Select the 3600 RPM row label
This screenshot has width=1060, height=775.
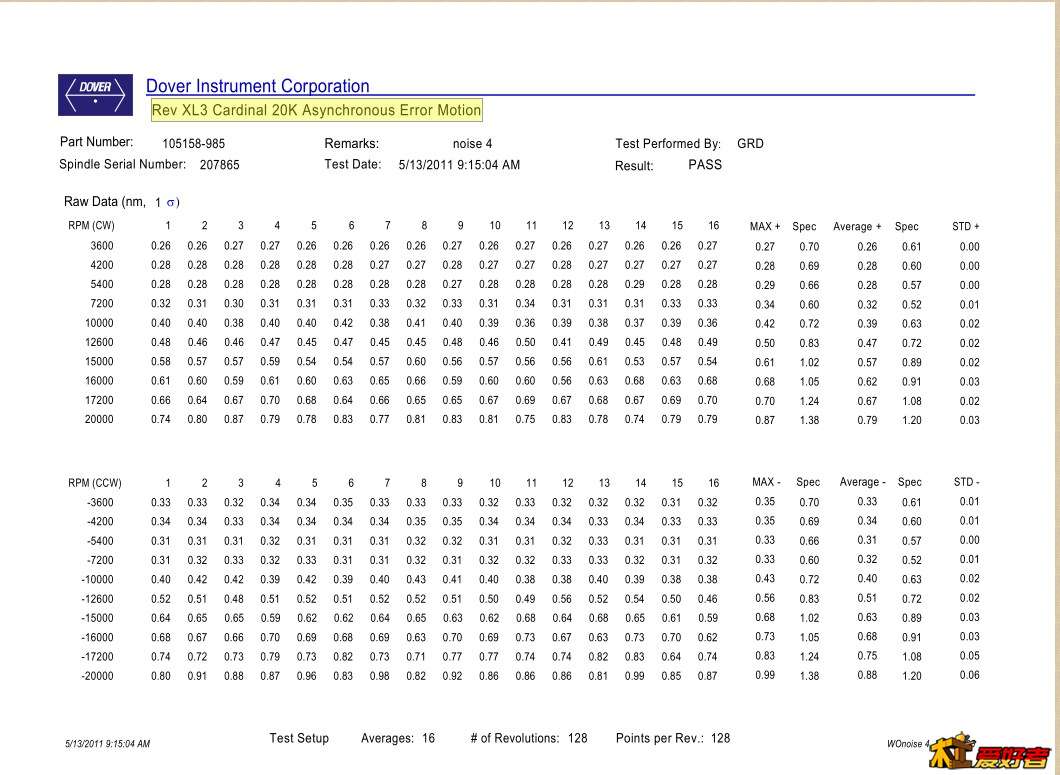(102, 245)
